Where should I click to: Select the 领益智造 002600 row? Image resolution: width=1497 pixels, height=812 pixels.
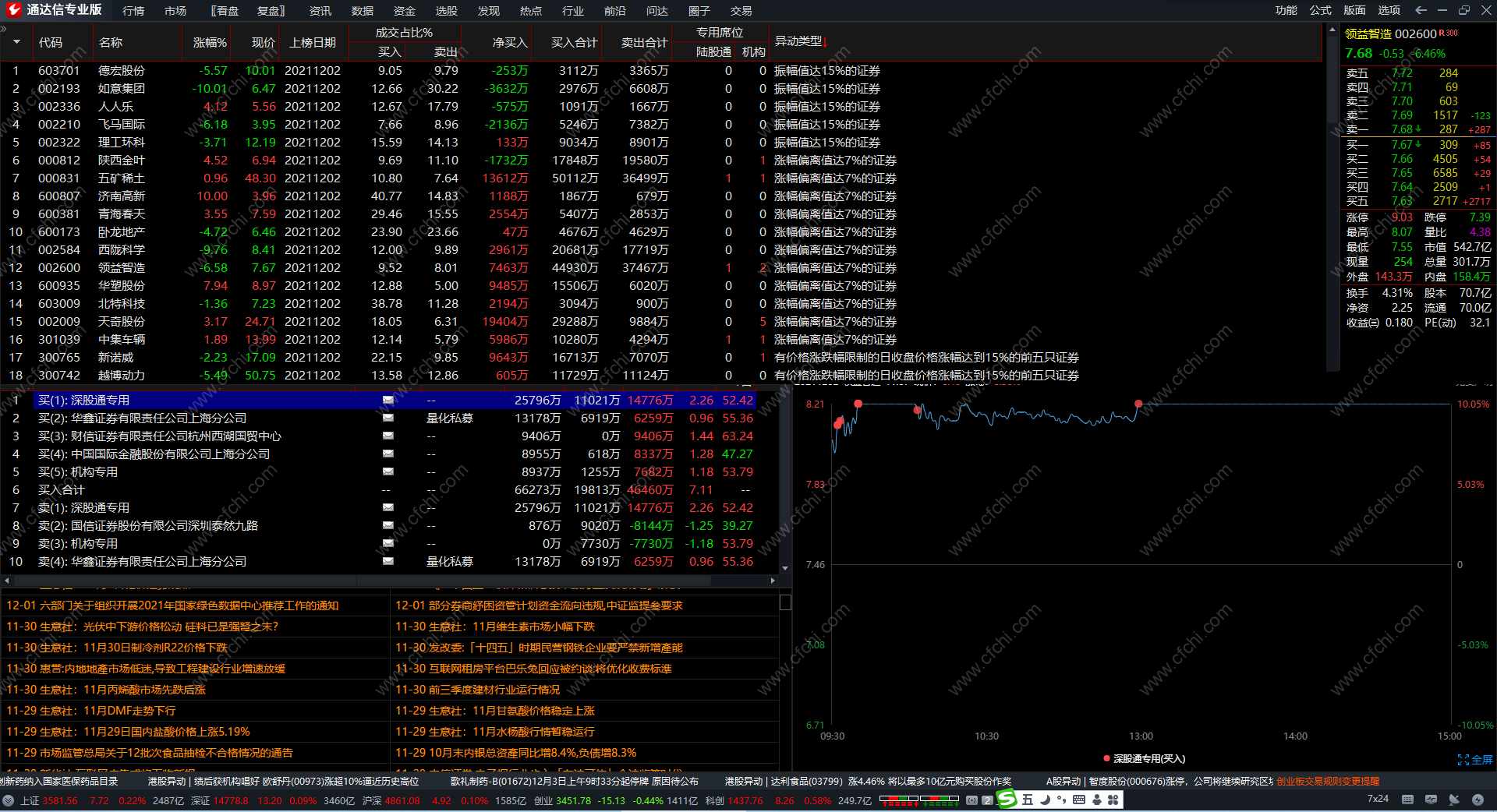point(661,267)
